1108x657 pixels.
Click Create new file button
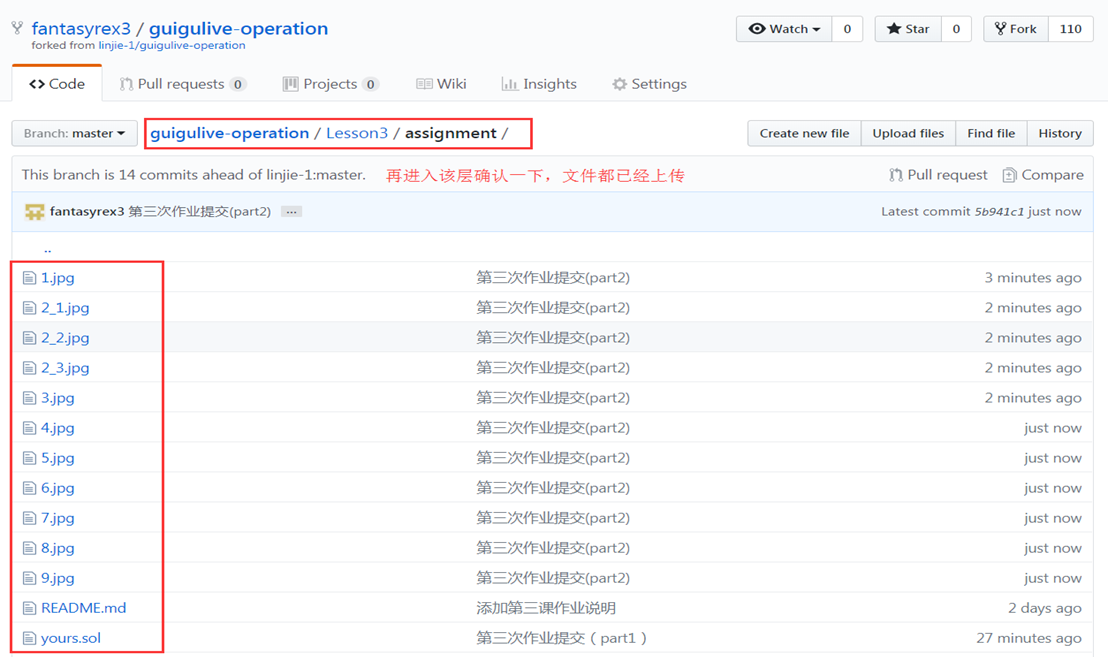[x=804, y=133]
